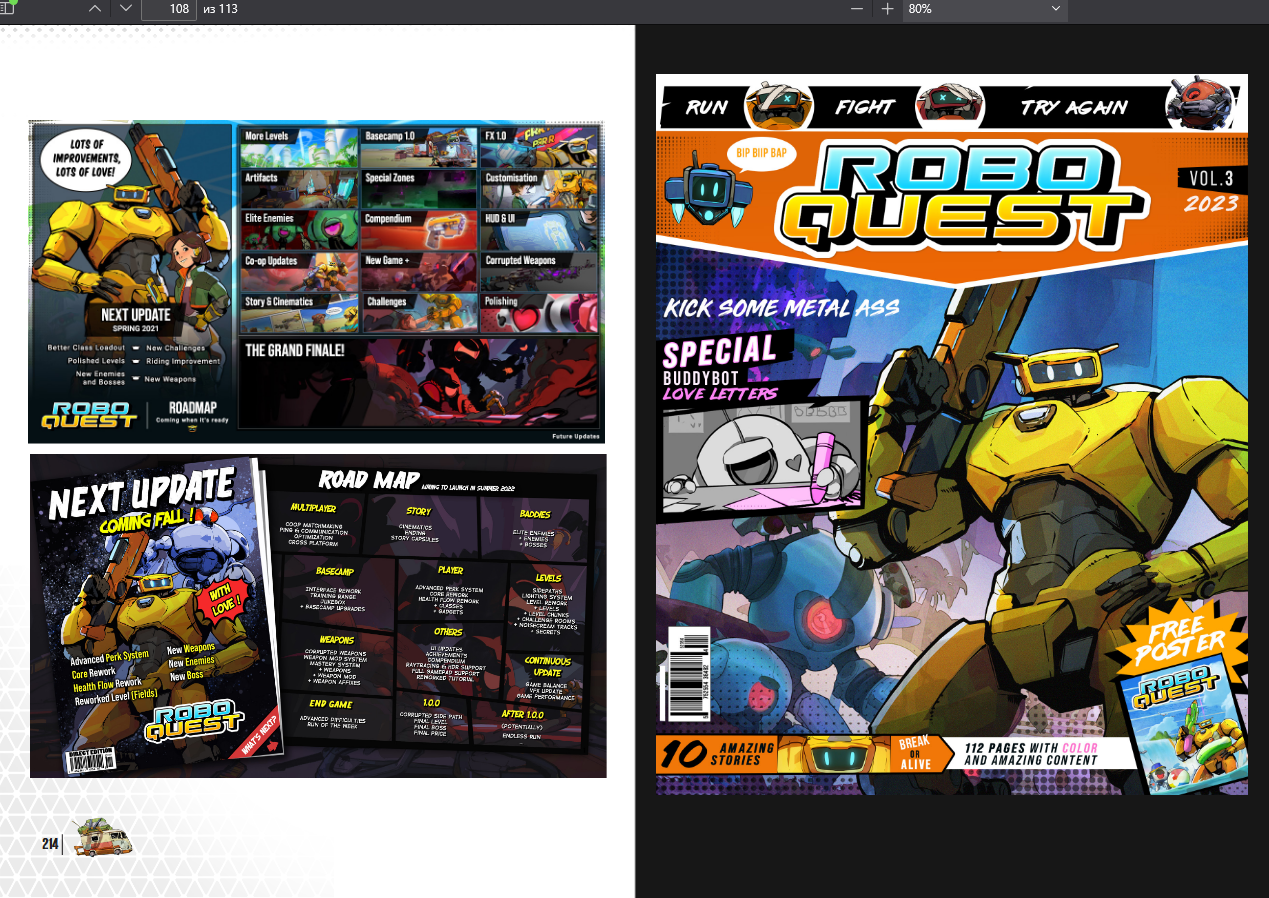Click the 'ROAD MAP' heading in lower image
The height and width of the screenshot is (898, 1269).
369,479
